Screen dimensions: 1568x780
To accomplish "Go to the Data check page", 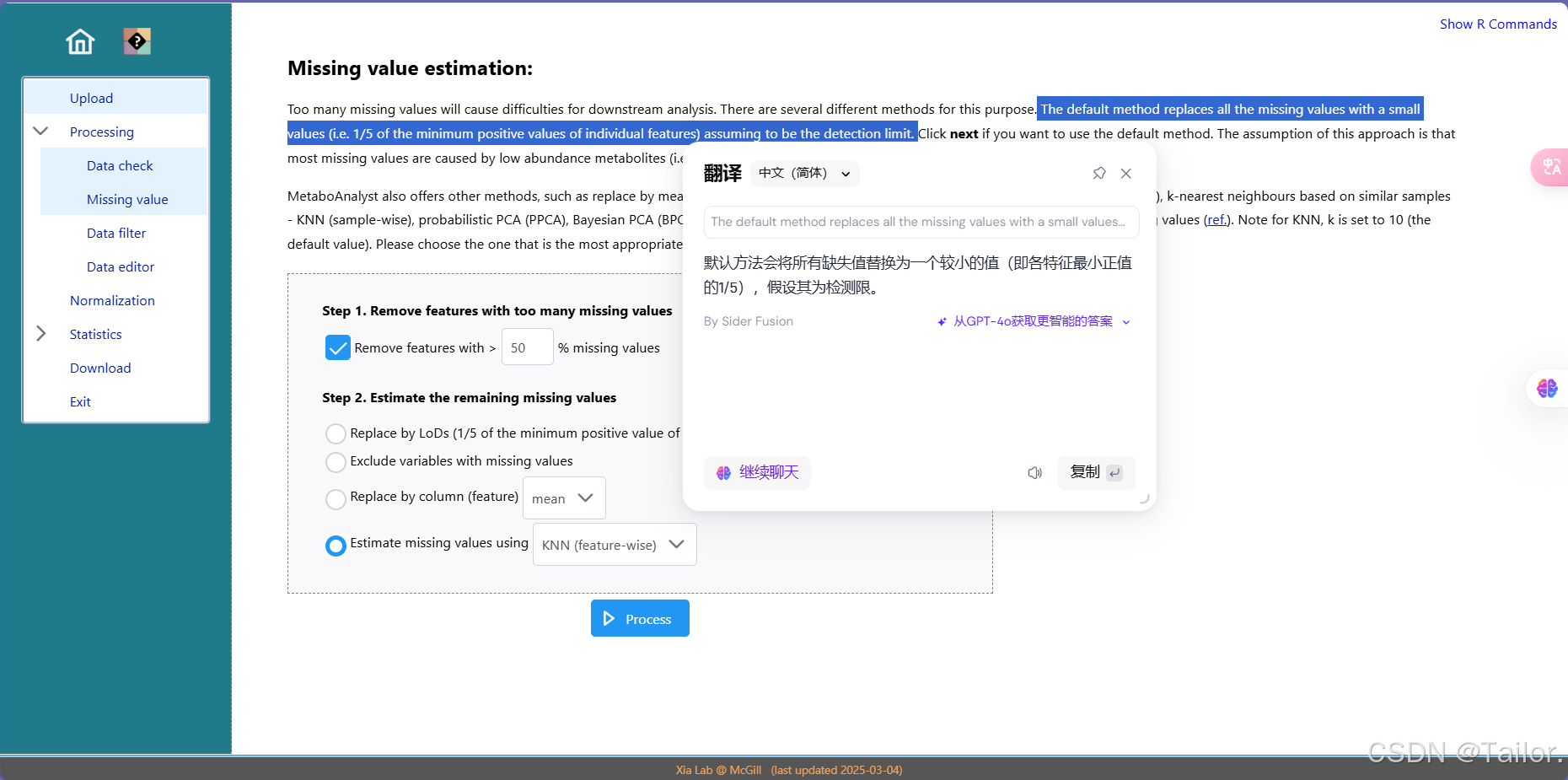I will click(x=120, y=165).
